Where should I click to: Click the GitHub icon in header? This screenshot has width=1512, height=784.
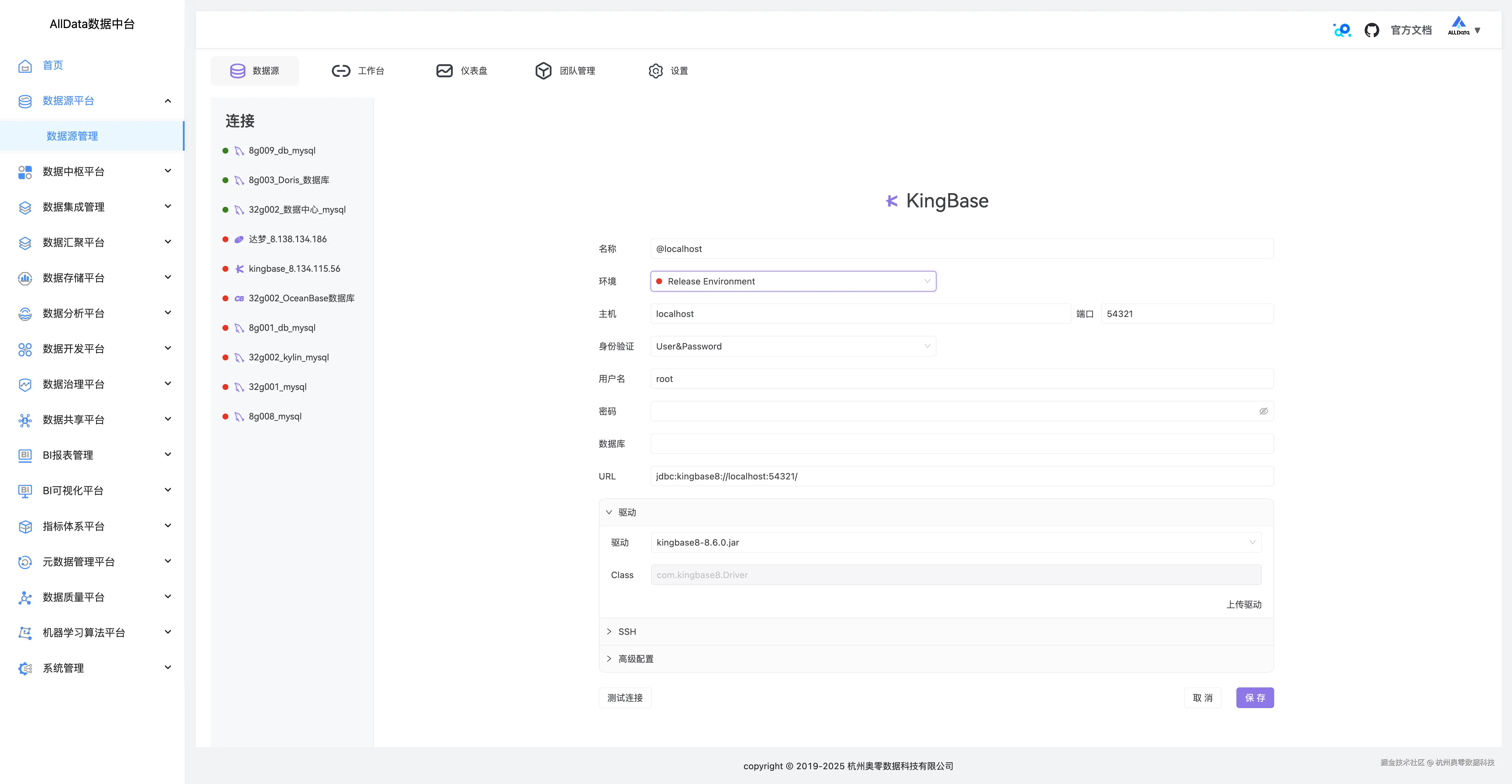[x=1371, y=30]
